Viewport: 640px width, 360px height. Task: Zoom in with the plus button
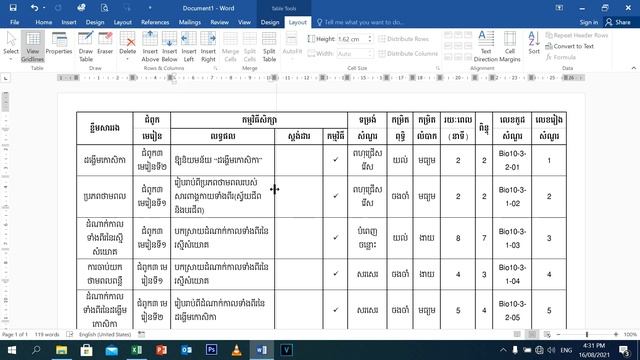pyautogui.click(x=616, y=334)
